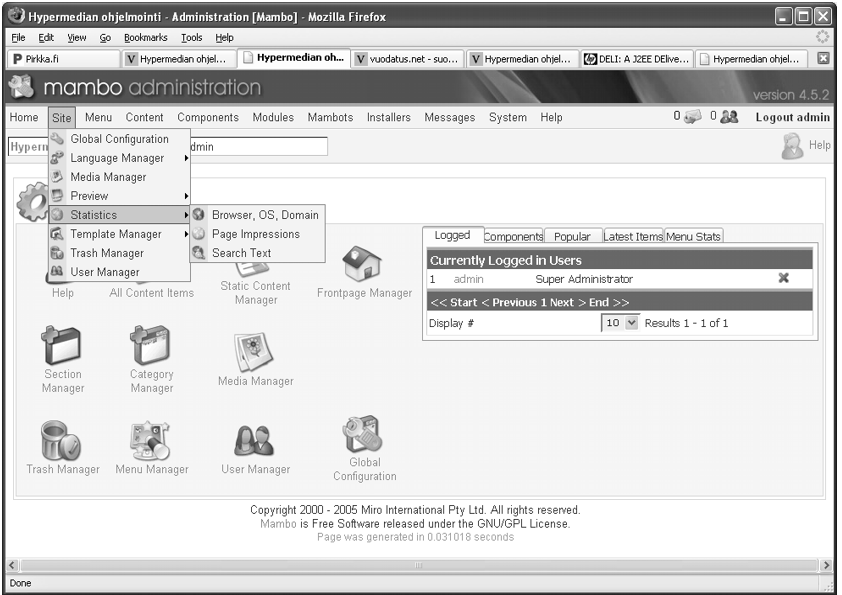Click the unread messages mail icon

(693, 117)
